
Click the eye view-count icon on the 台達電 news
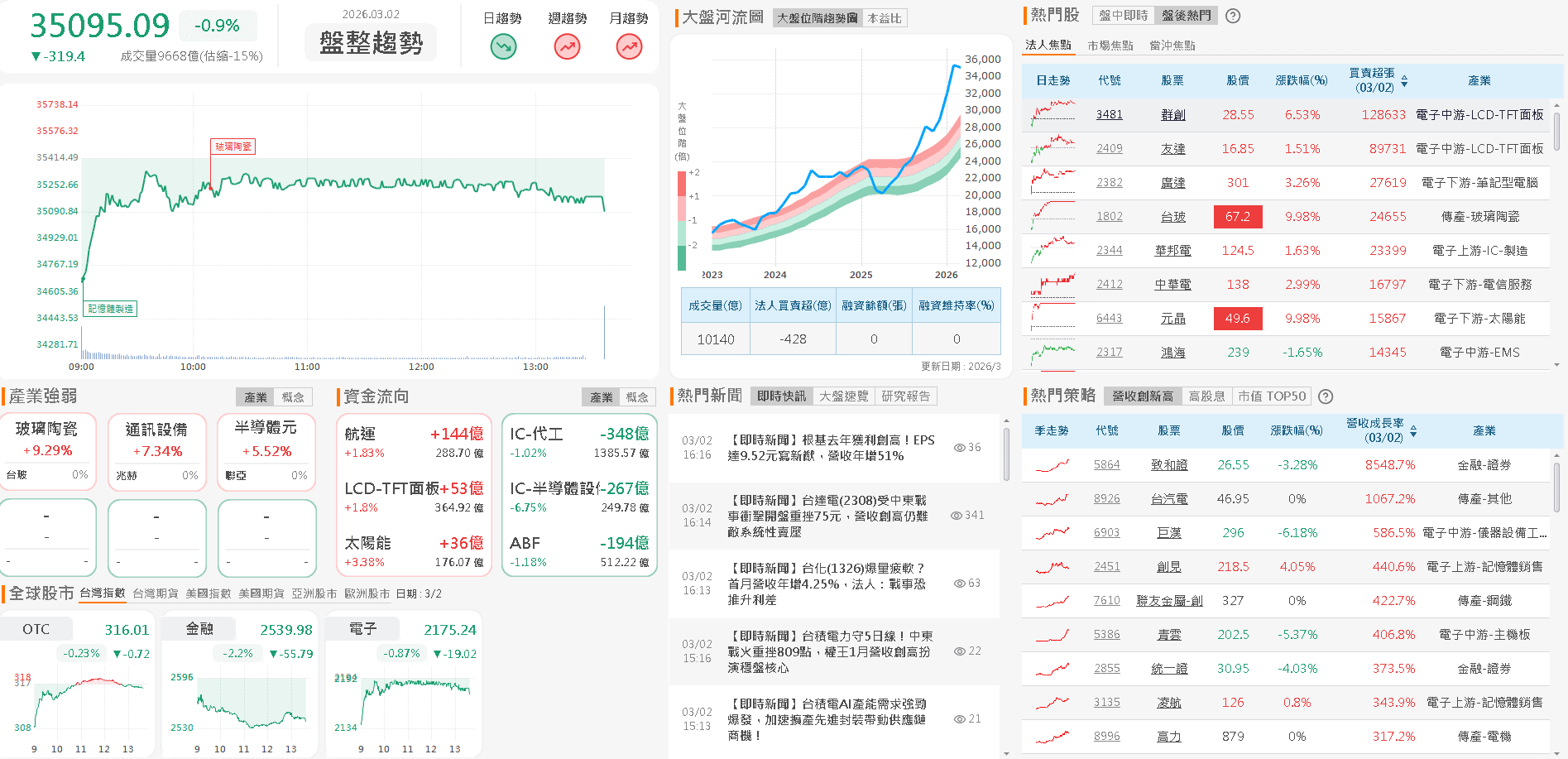[959, 515]
